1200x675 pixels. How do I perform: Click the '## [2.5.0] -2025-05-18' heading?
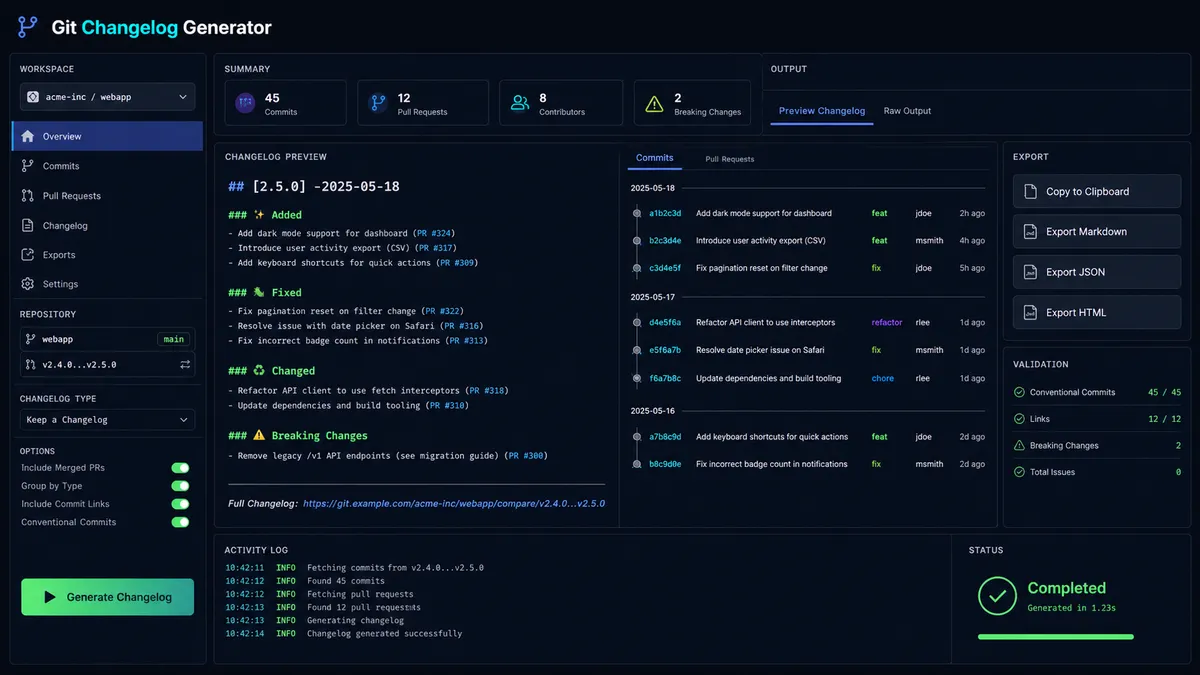(x=314, y=186)
